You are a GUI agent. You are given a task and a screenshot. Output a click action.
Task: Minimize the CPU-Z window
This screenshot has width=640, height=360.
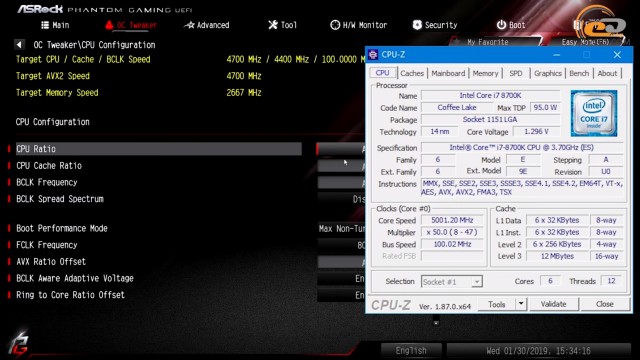557,55
